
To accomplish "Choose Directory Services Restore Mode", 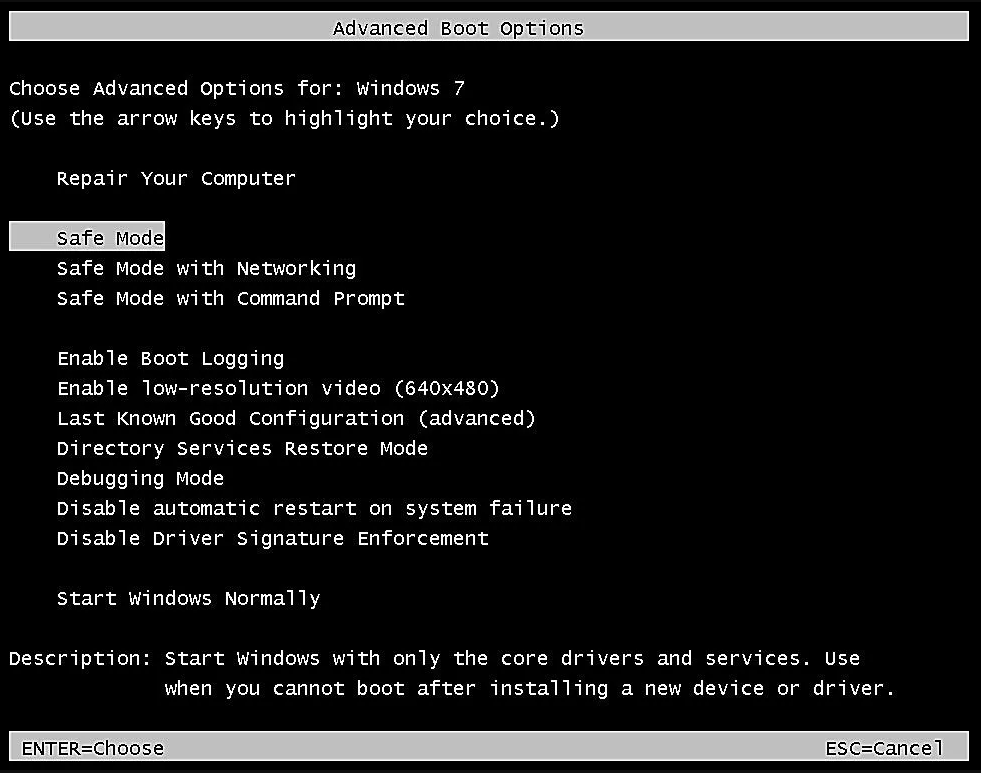I will coord(242,448).
